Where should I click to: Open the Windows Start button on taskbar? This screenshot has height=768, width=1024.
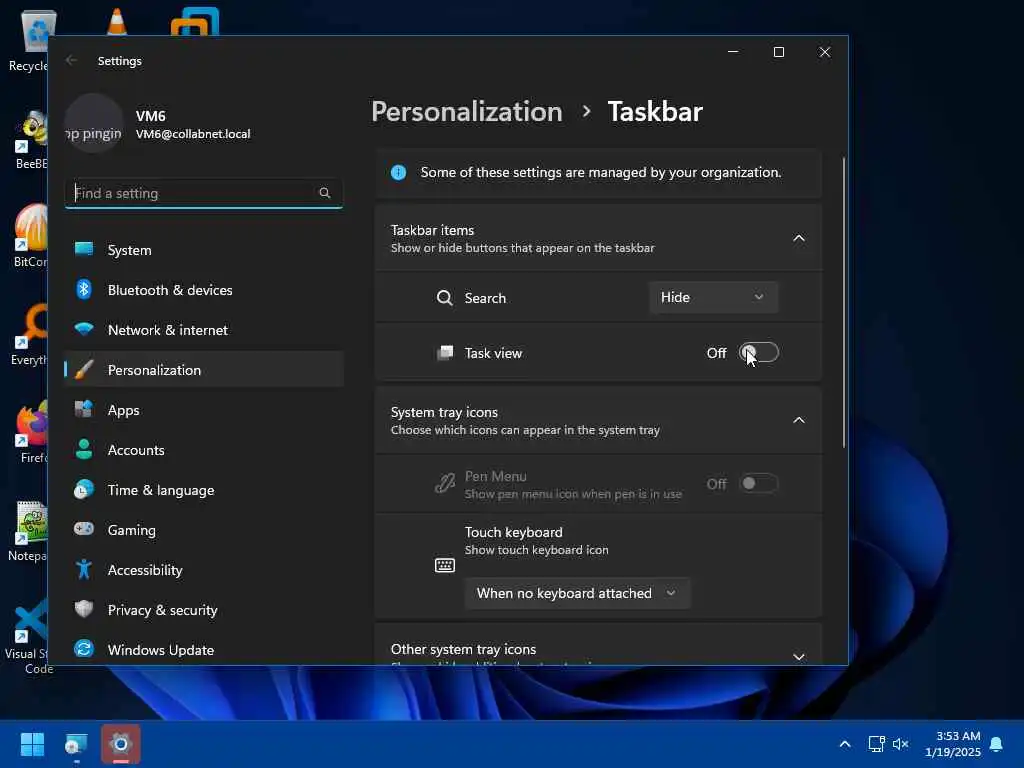pyautogui.click(x=32, y=744)
